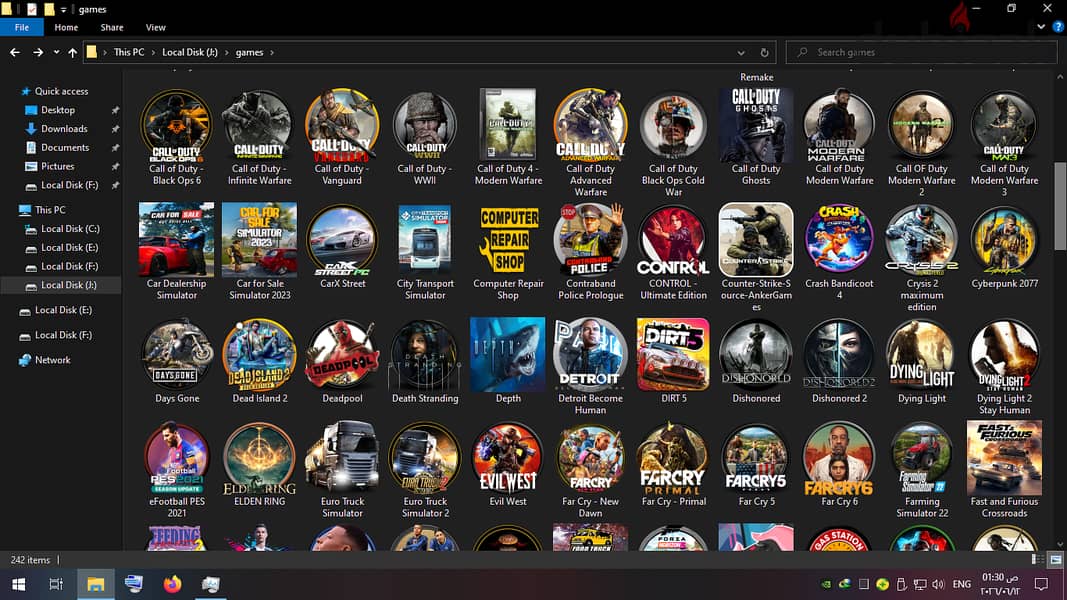The width and height of the screenshot is (1067, 600).
Task: Click the Call of Duty Ghosts icon
Action: click(756, 125)
